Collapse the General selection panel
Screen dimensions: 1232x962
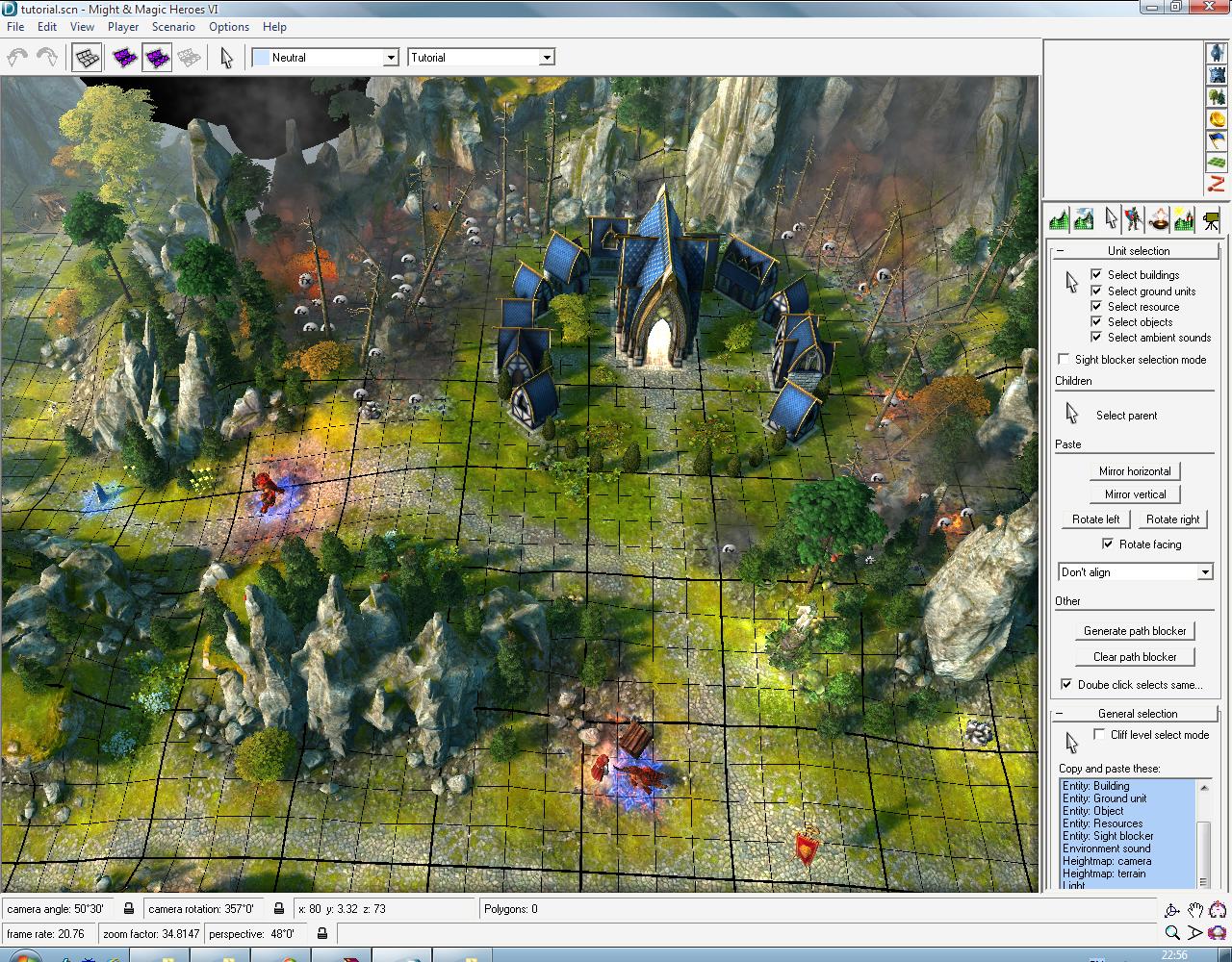pyautogui.click(x=1060, y=714)
